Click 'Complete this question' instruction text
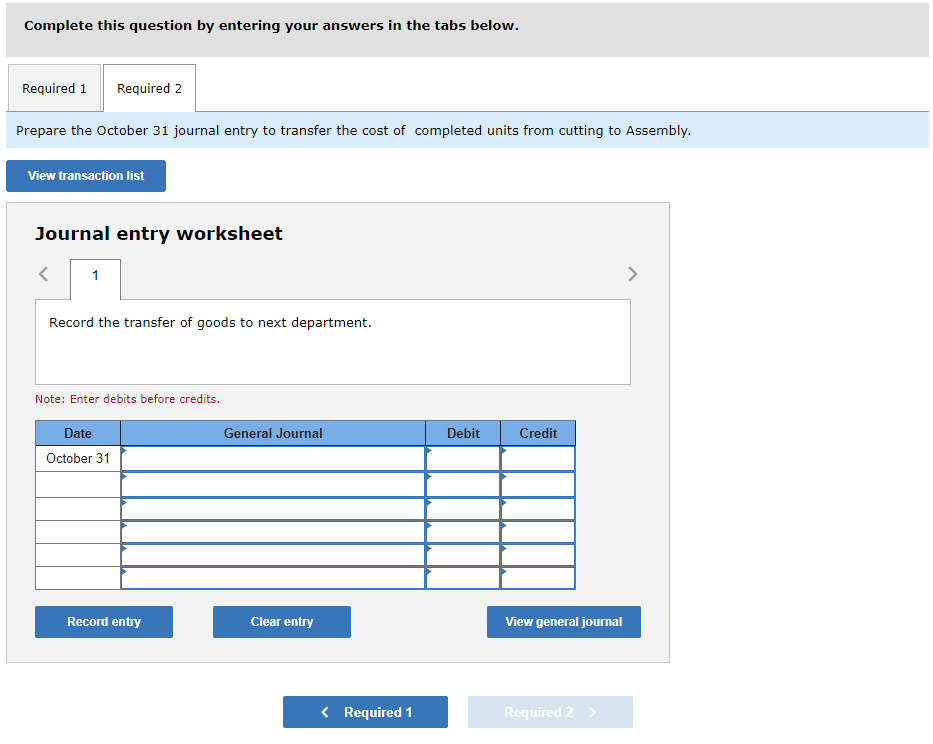 (x=271, y=26)
